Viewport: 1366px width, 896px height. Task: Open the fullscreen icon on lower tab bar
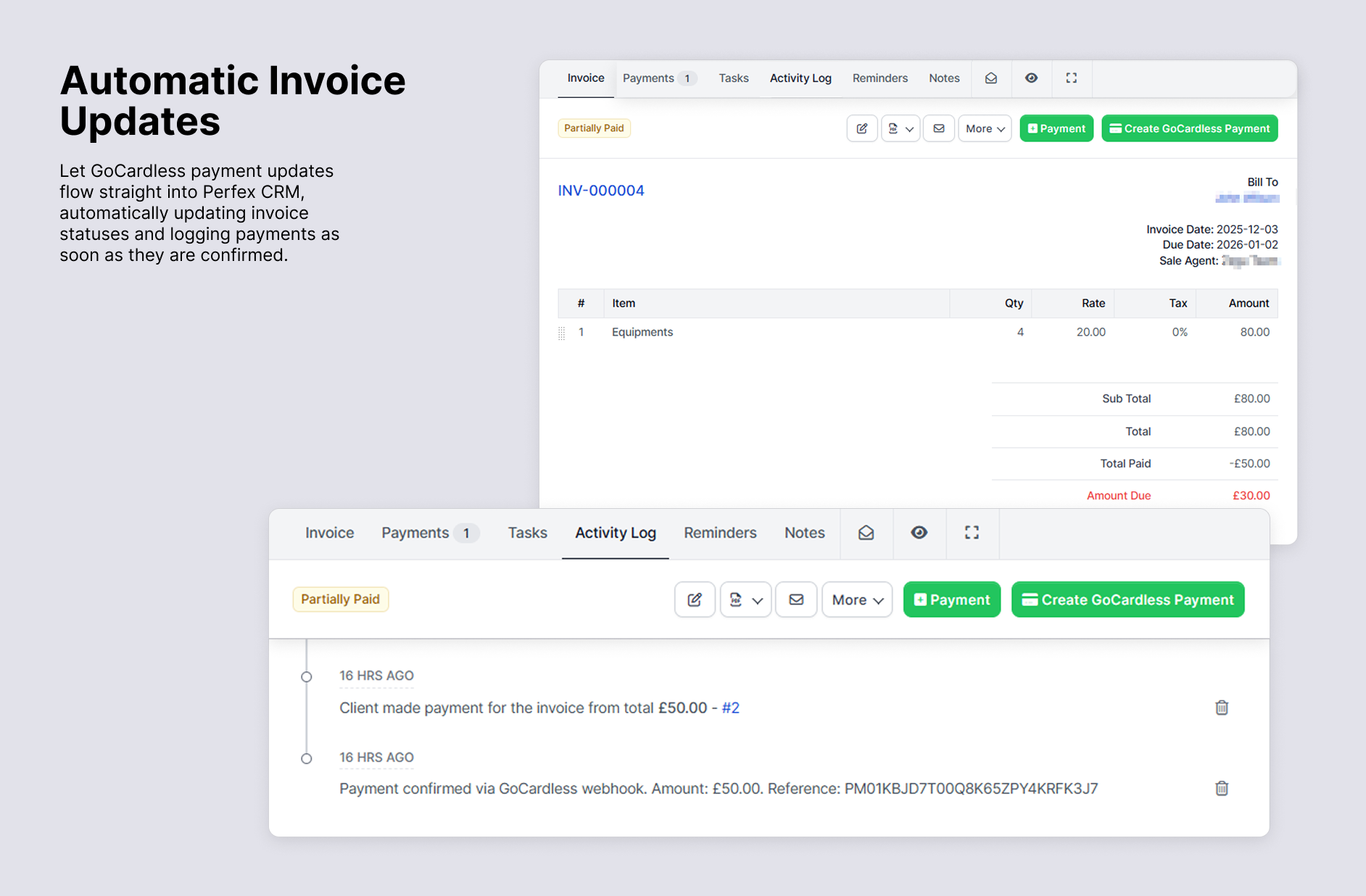(972, 533)
